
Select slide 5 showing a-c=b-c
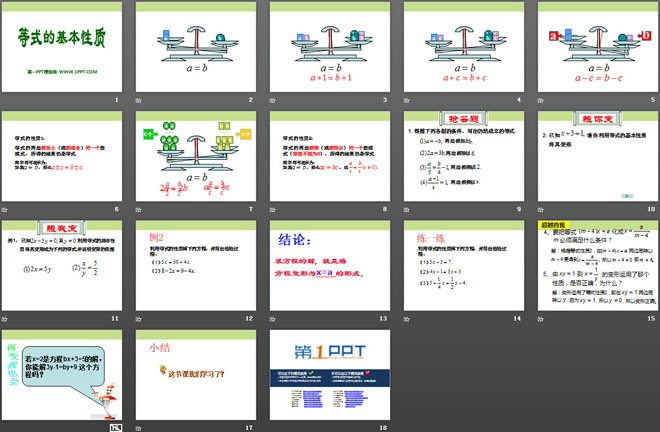click(598, 47)
